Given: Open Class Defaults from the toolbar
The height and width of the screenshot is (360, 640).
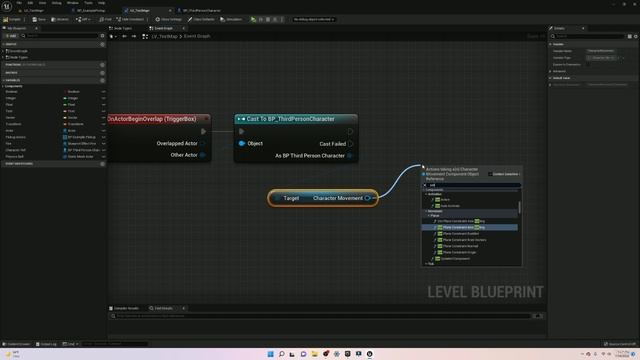Looking at the screenshot, I should coord(201,19).
